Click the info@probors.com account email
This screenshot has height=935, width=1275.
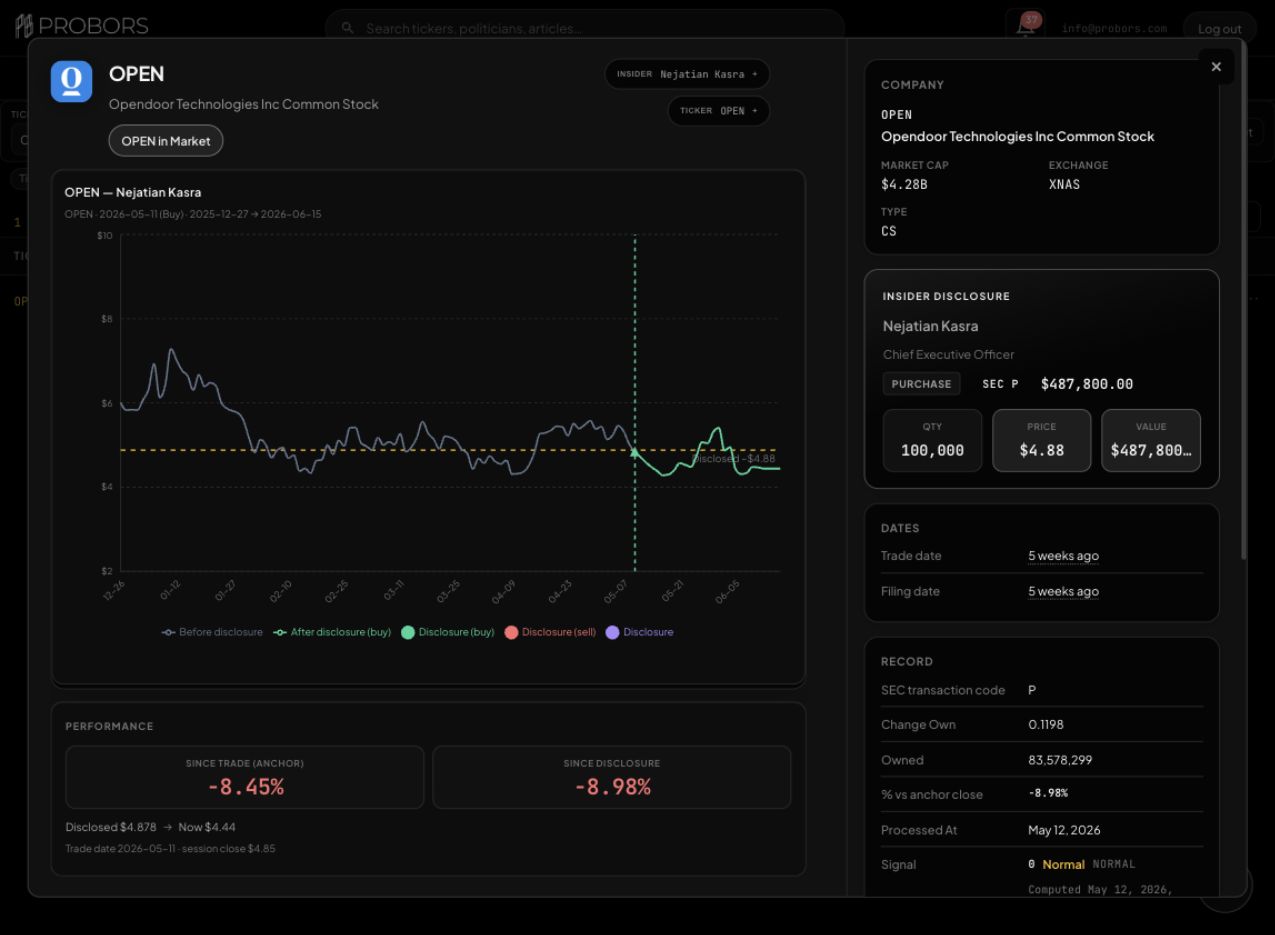pos(1114,28)
